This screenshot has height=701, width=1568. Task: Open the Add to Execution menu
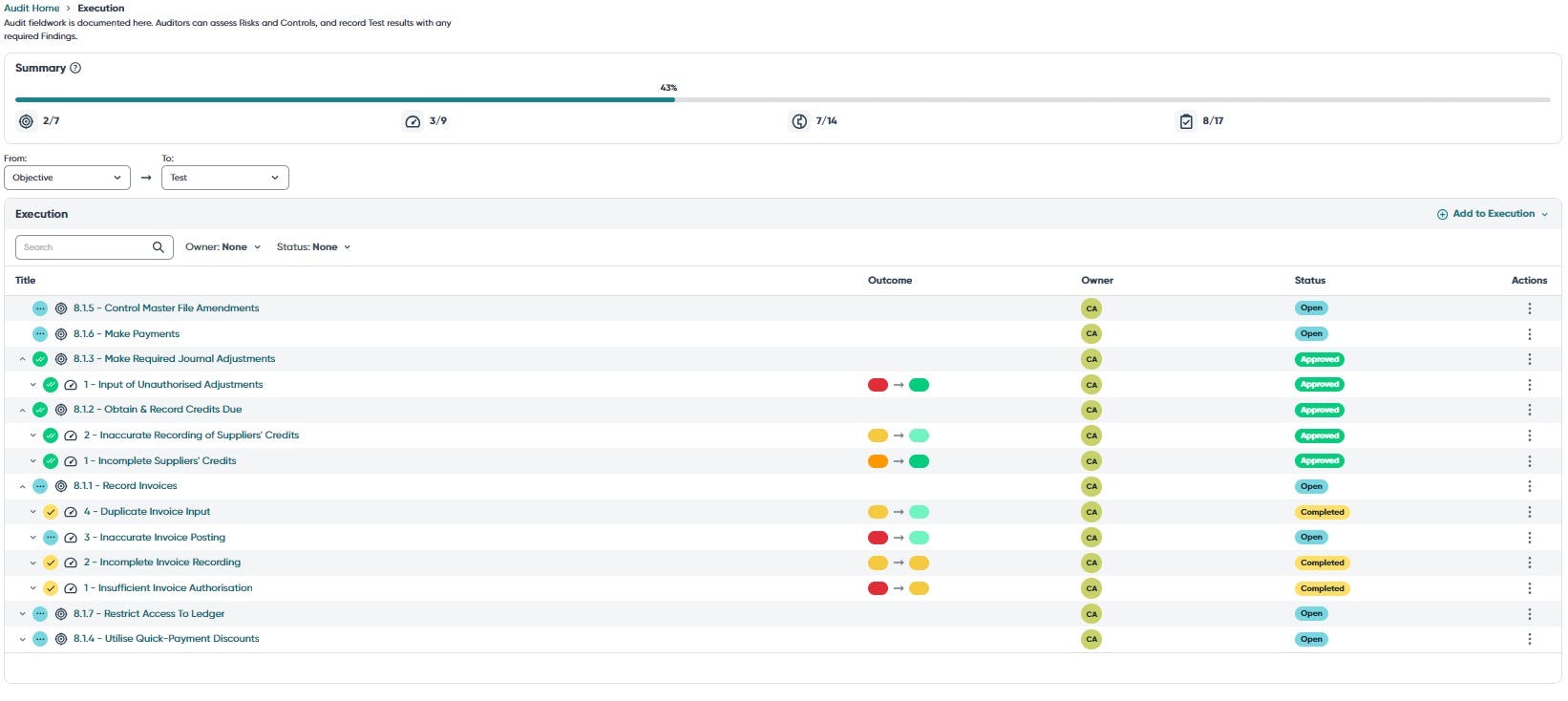pyautogui.click(x=1493, y=214)
